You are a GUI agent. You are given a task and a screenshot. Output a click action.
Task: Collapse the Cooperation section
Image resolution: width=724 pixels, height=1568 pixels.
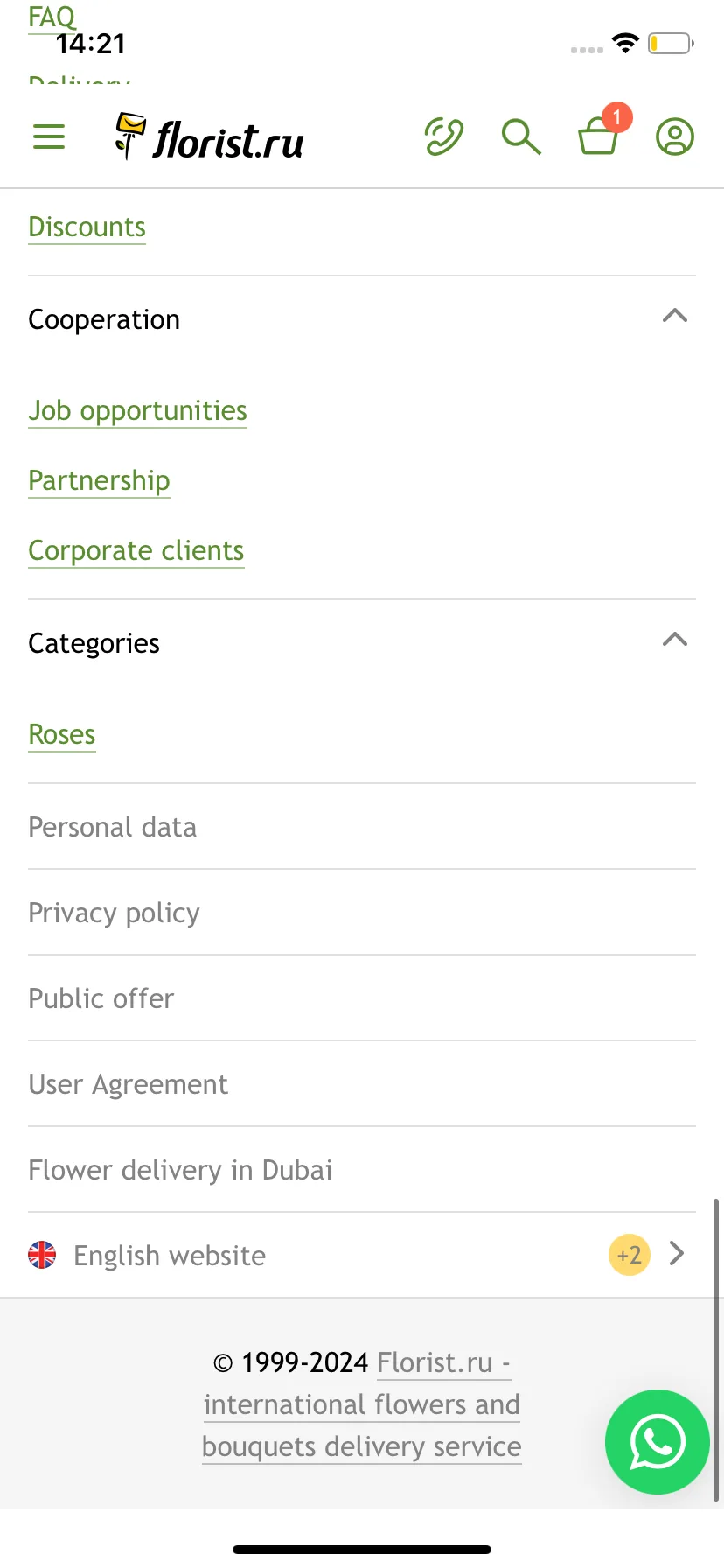(x=675, y=316)
